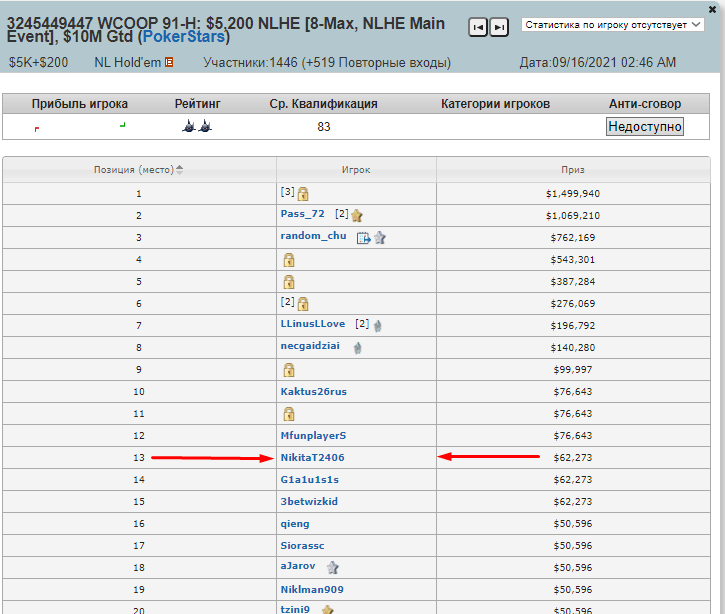Click the badge icon beside necgaidziai
The width and height of the screenshot is (725, 614).
pyautogui.click(x=357, y=347)
